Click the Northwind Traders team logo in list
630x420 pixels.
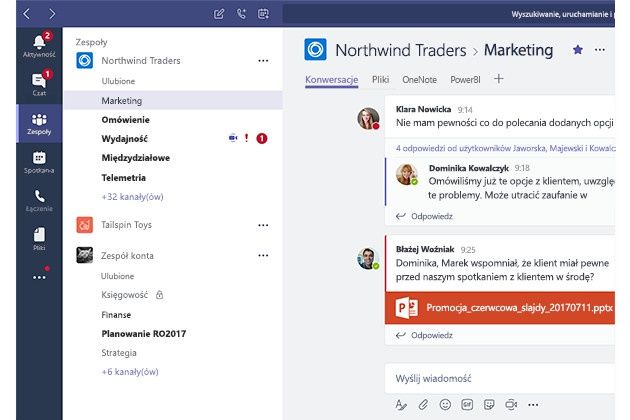coord(84,61)
